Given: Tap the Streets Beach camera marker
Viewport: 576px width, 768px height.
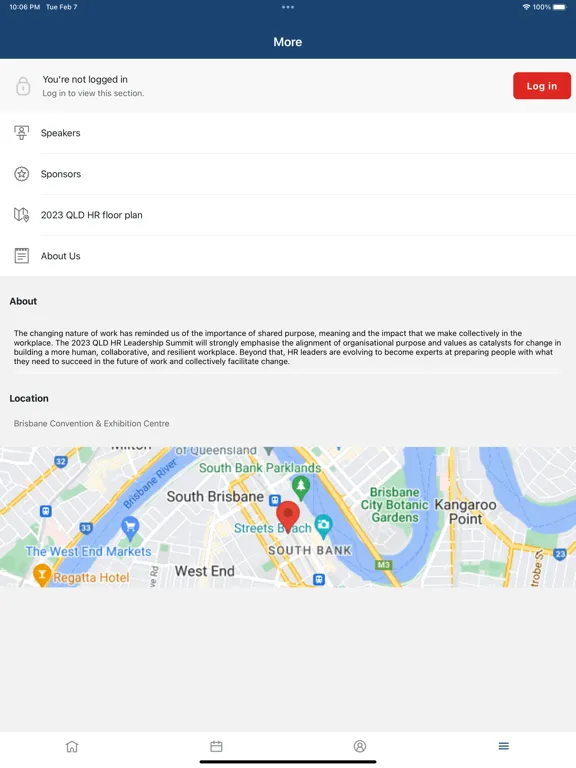Looking at the screenshot, I should point(323,527).
